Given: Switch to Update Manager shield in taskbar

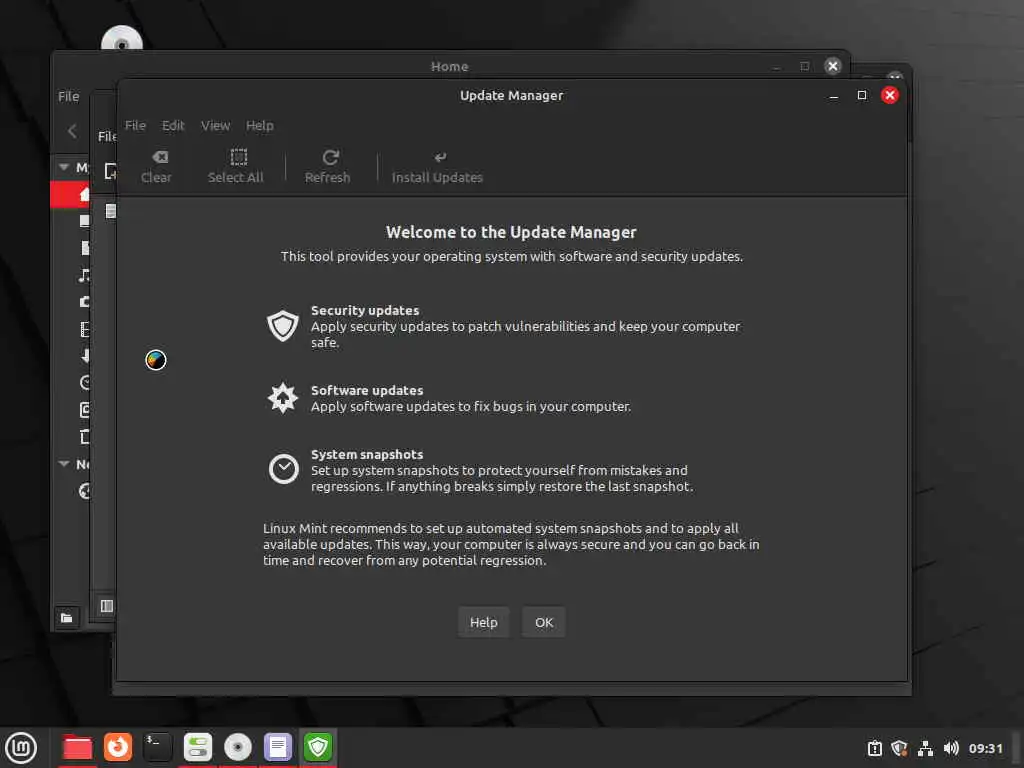Looking at the screenshot, I should pyautogui.click(x=318, y=747).
